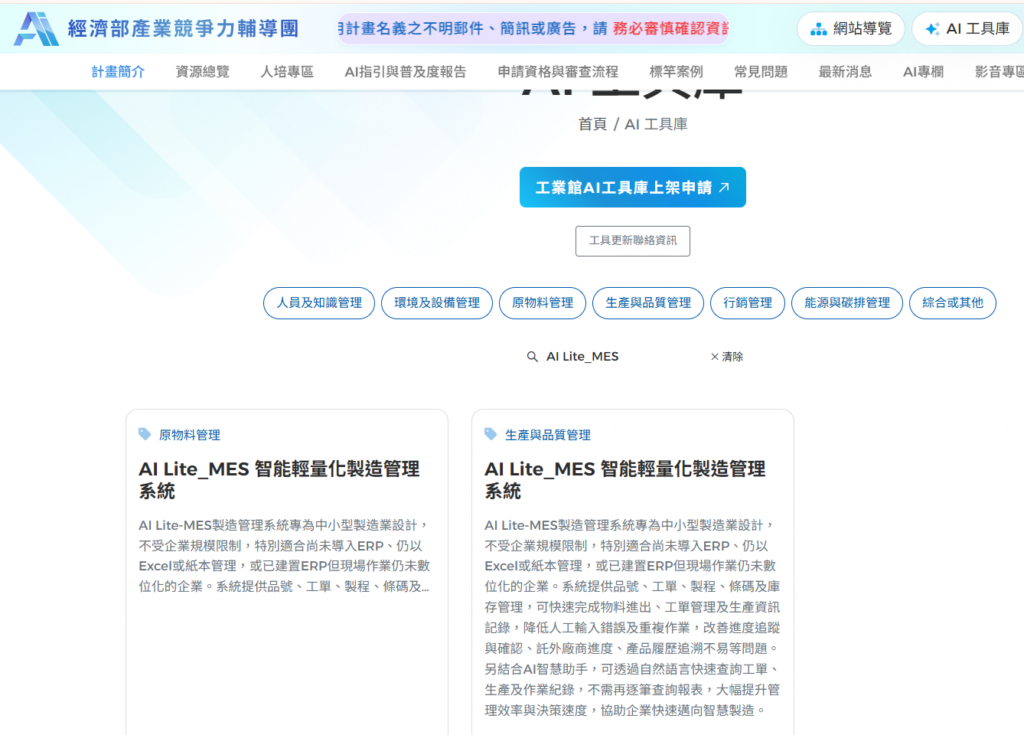Click 工業館AI工具庫上架申請 button
Viewport: 1024px width, 735px height.
click(x=633, y=188)
